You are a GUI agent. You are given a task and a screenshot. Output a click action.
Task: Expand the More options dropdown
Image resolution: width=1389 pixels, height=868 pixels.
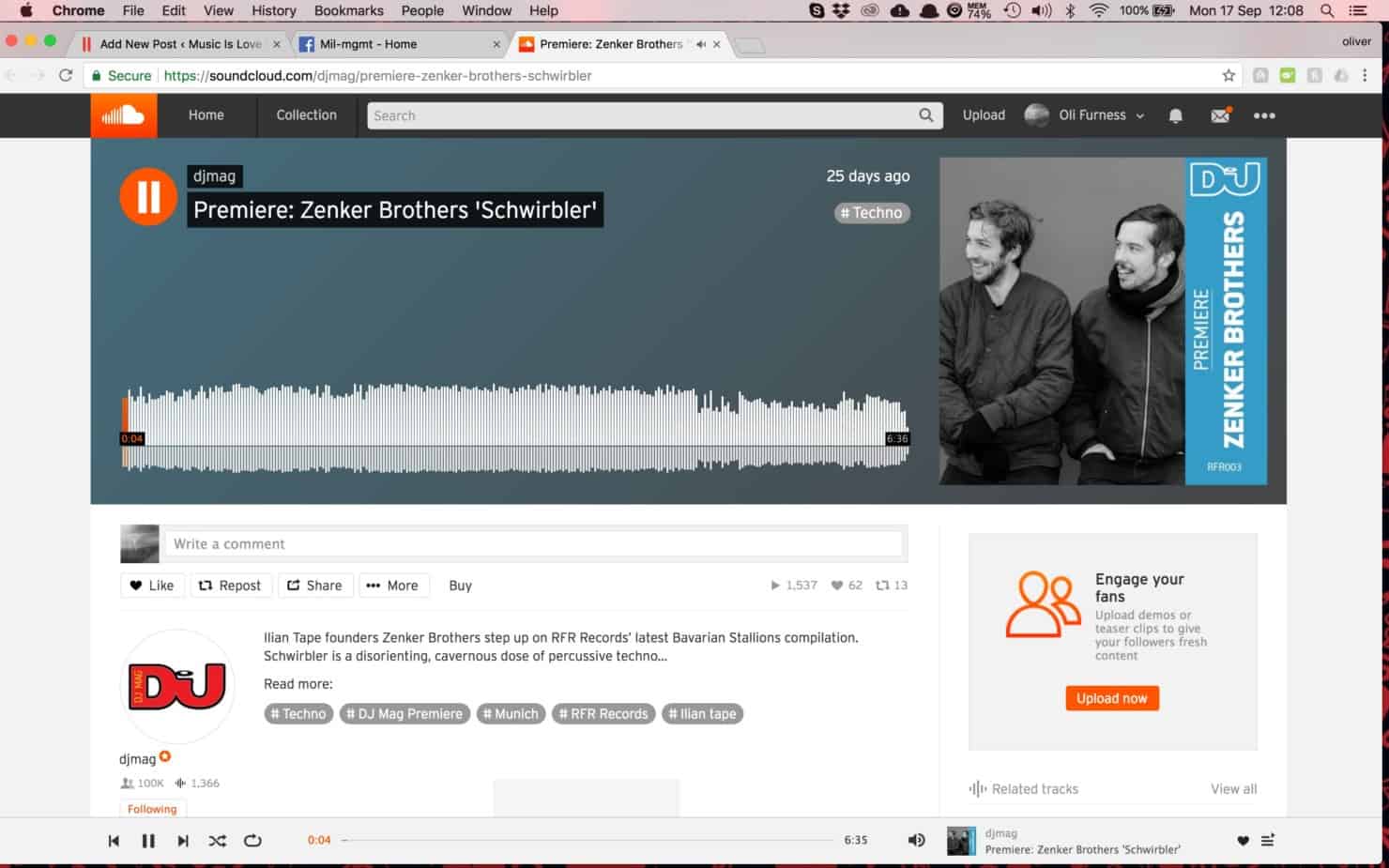point(393,586)
